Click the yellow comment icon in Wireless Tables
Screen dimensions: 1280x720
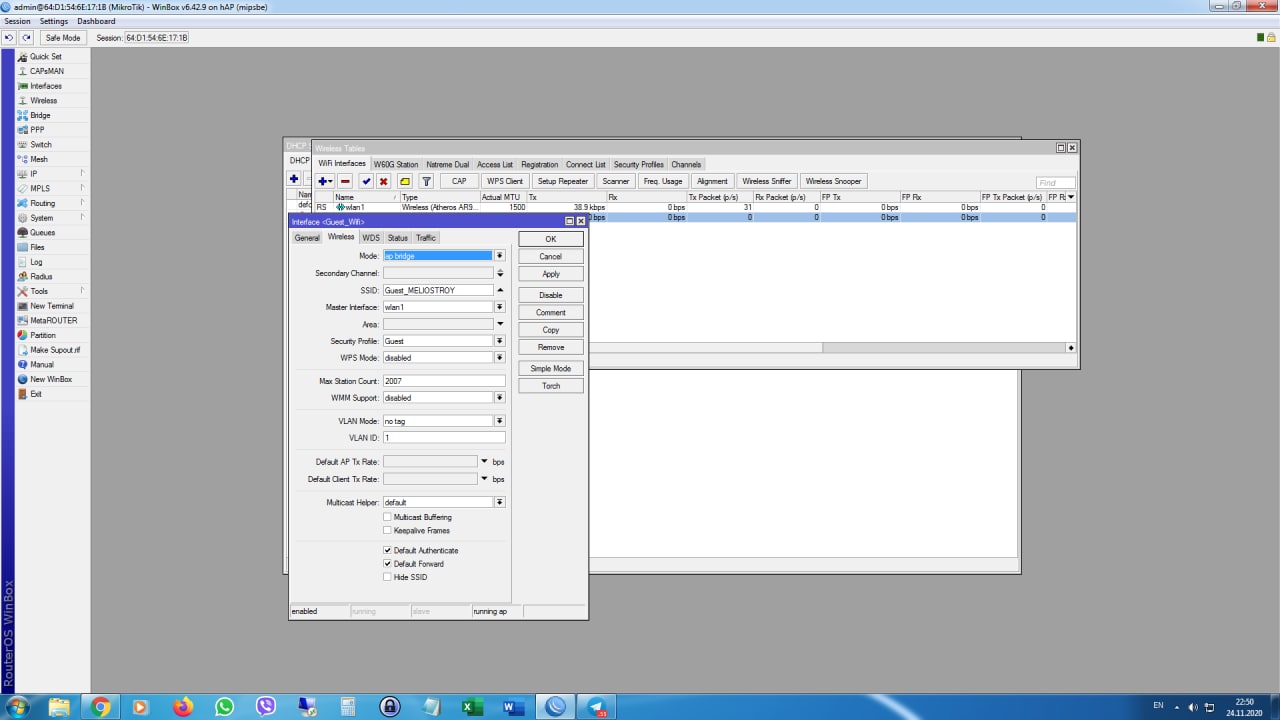click(404, 181)
